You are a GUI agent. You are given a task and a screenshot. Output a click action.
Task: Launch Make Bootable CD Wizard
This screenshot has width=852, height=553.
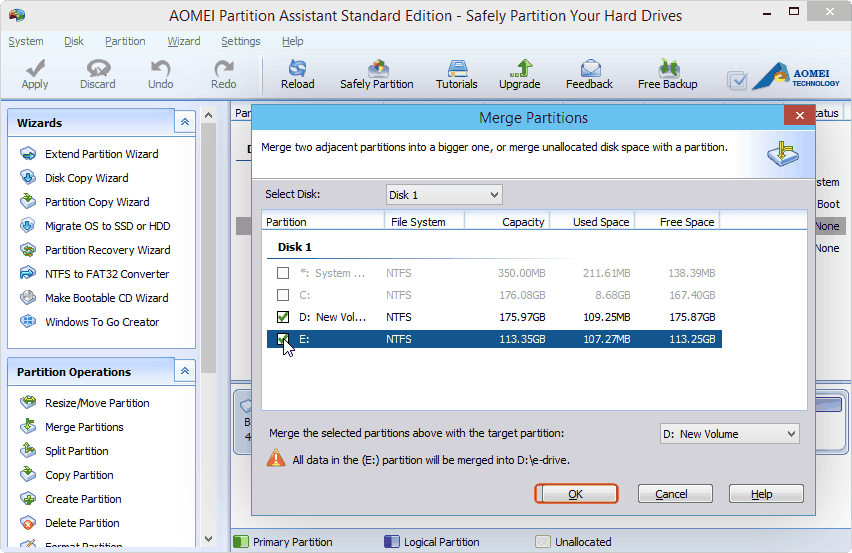tap(106, 298)
